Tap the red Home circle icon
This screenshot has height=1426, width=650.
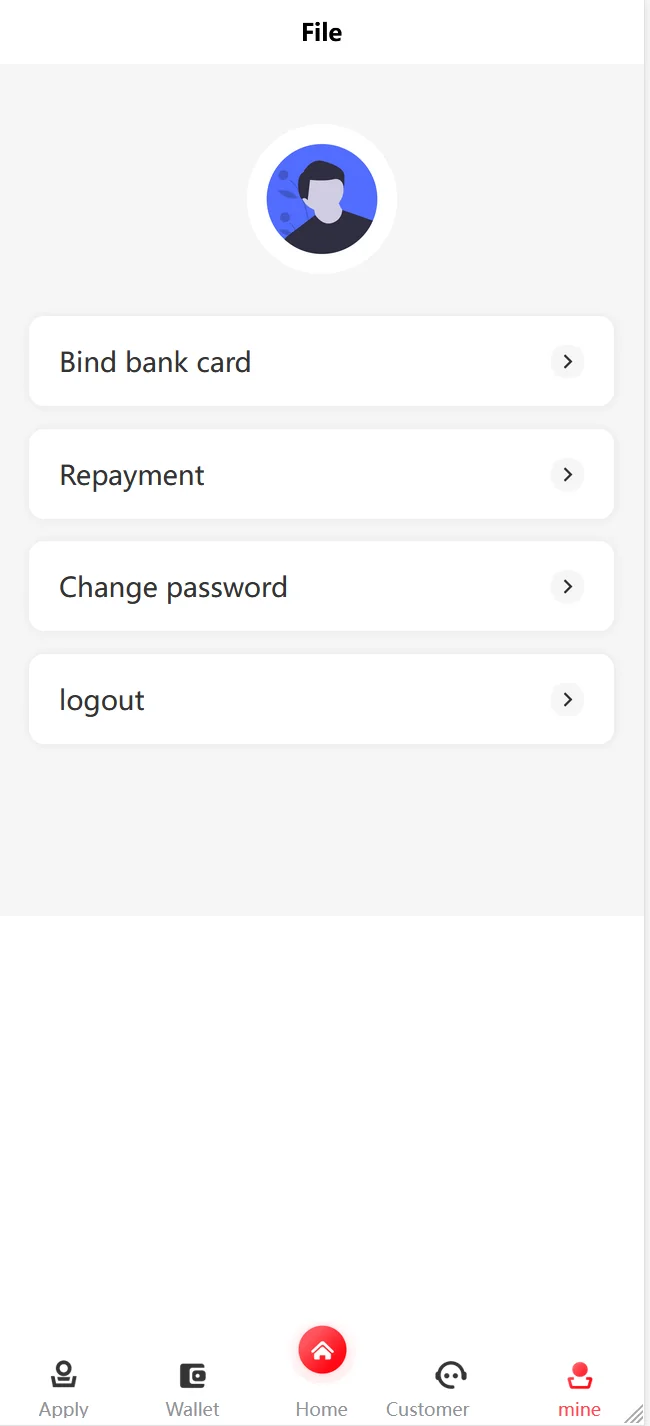pos(322,1351)
